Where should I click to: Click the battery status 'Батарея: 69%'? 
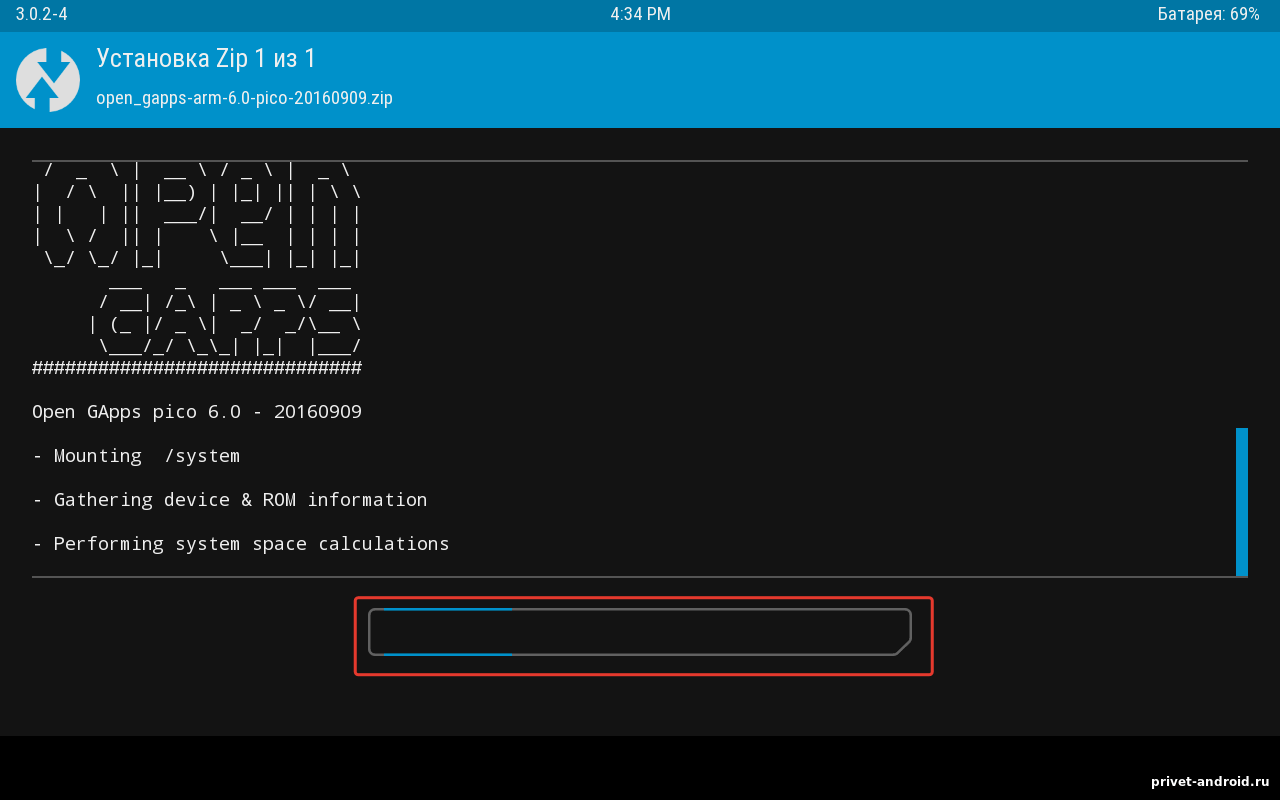coord(1209,14)
